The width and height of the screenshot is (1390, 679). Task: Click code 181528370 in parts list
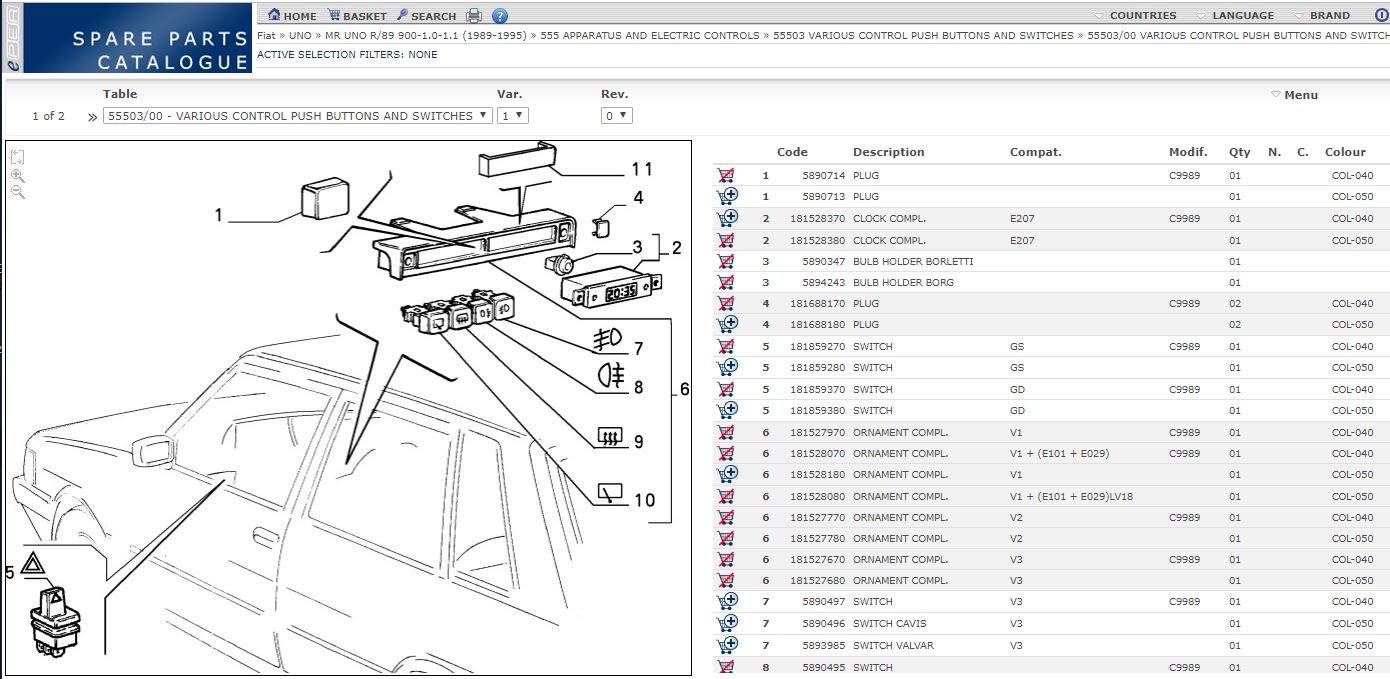pos(817,218)
